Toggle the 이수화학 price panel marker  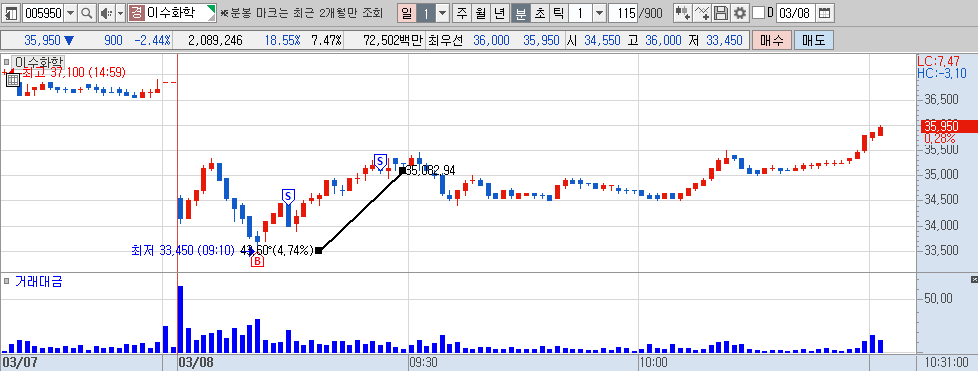(7, 62)
